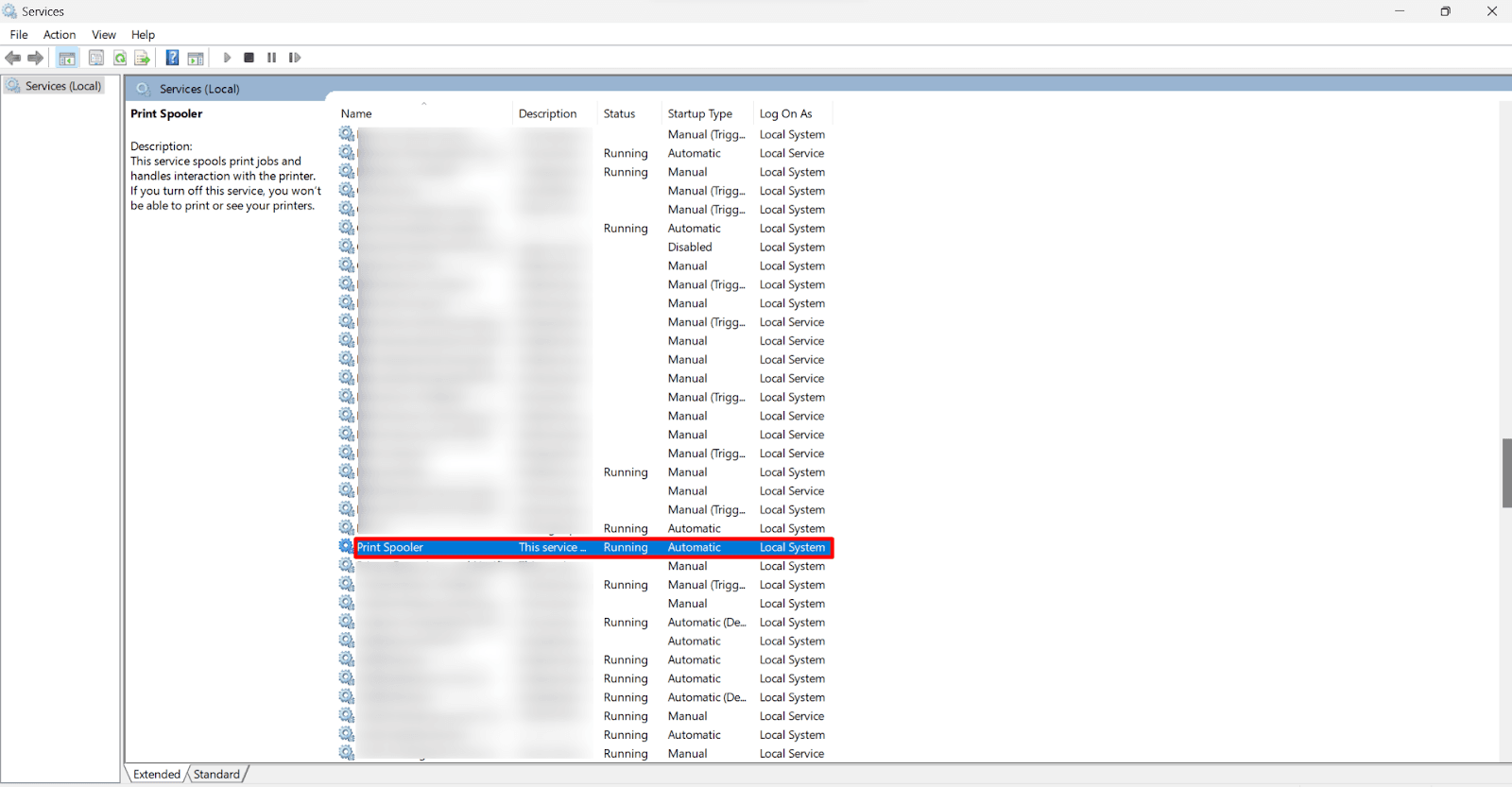Click the Services gear icon in title bar

coord(10,11)
